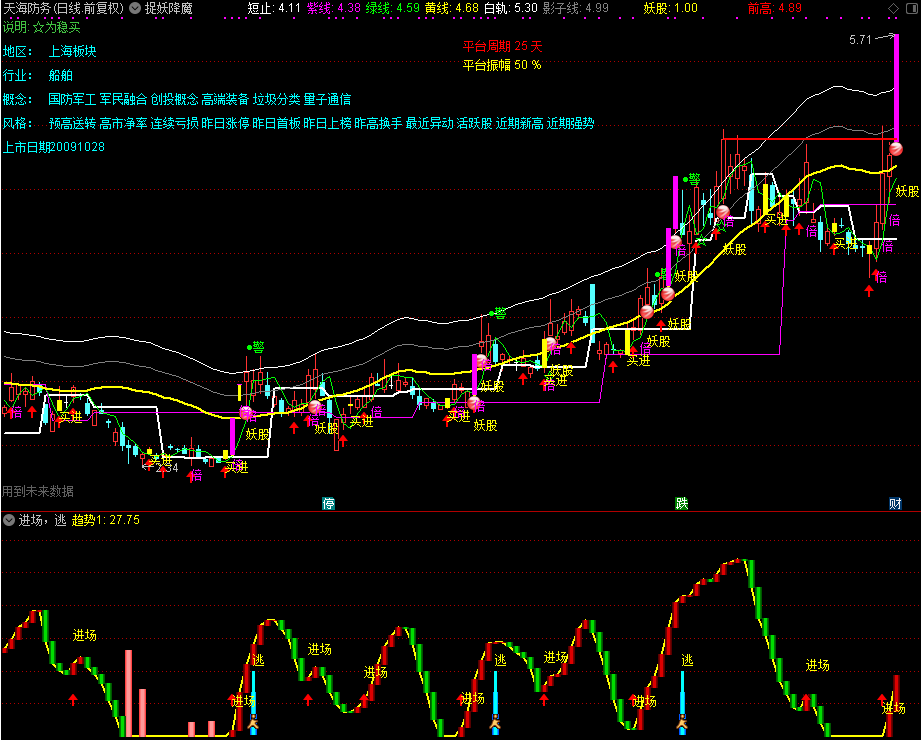The width and height of the screenshot is (921, 740).
Task: Open the dropdown beside 进场，逃 sub-chart title
Action: coord(9,520)
